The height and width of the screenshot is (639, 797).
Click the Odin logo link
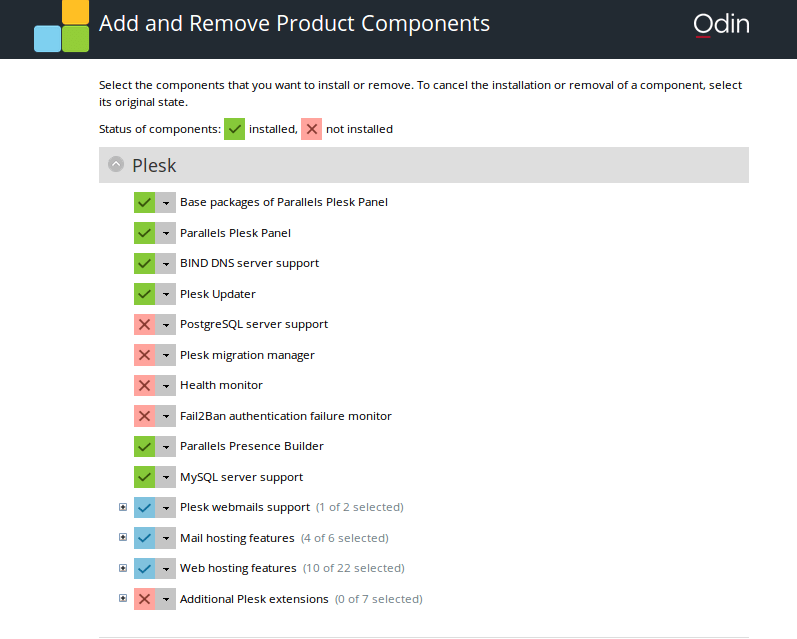721,24
